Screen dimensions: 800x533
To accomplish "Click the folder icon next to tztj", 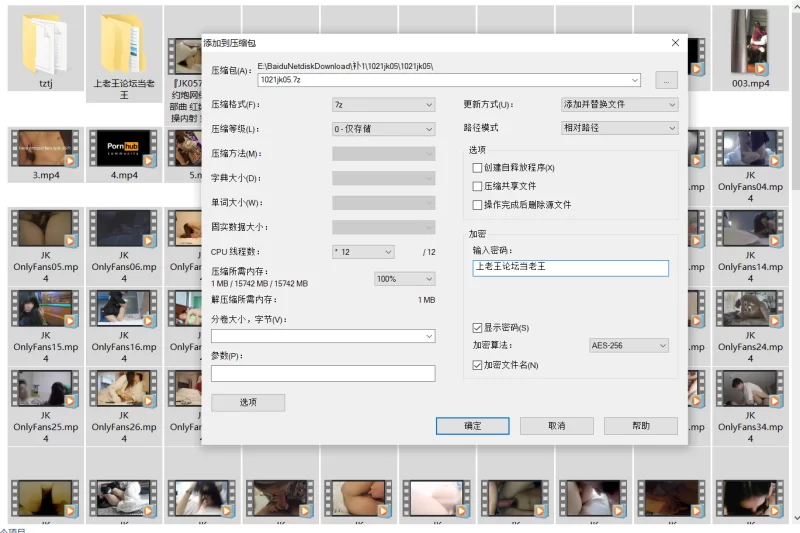I will [x=124, y=44].
